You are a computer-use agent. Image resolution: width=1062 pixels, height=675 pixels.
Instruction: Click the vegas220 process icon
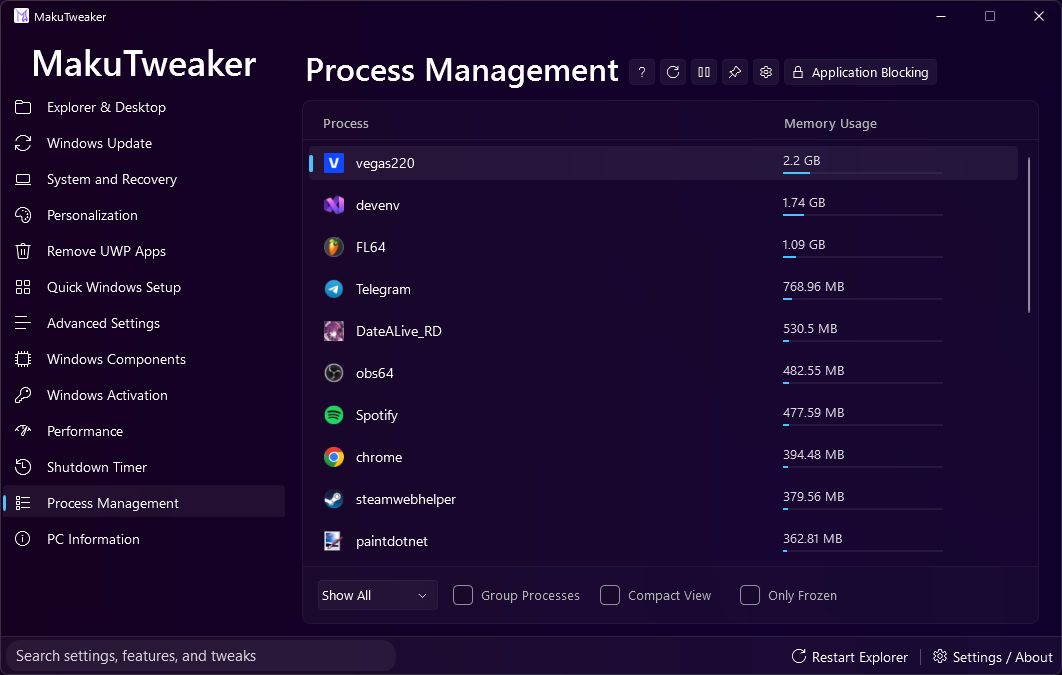[334, 163]
